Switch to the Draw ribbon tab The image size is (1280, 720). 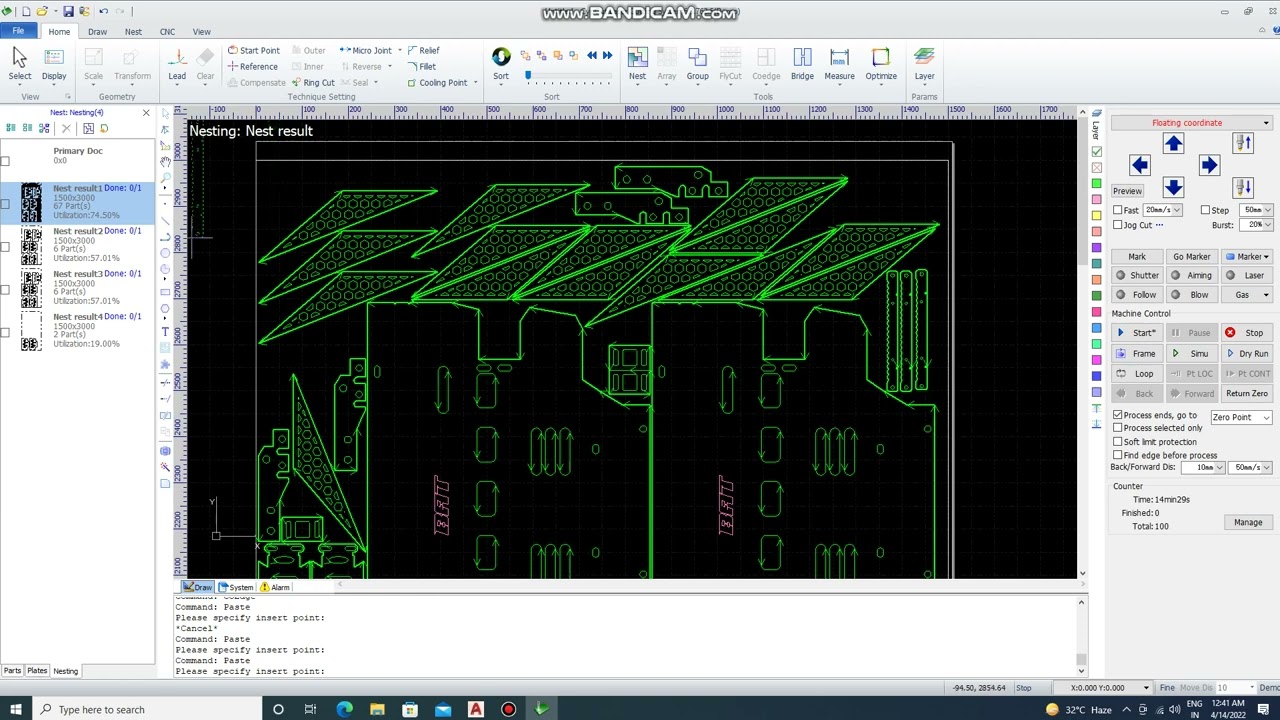97,32
